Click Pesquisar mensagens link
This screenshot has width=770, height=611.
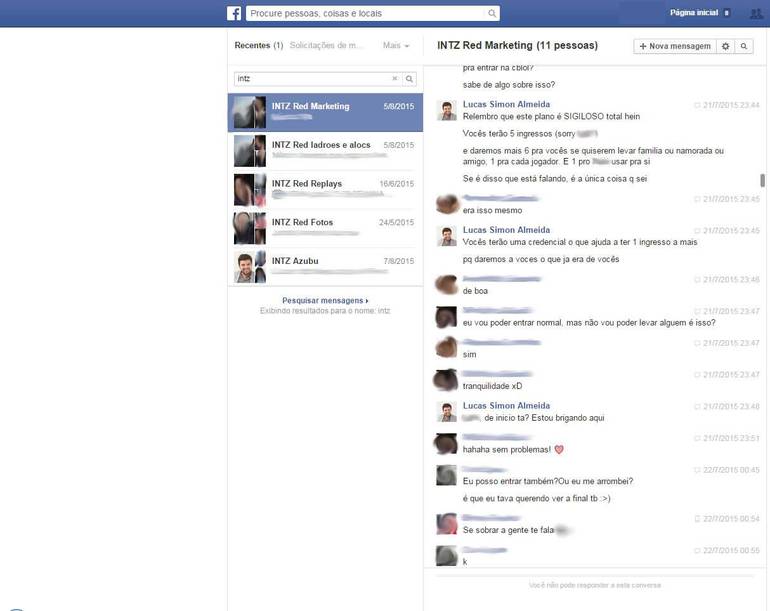coord(325,300)
